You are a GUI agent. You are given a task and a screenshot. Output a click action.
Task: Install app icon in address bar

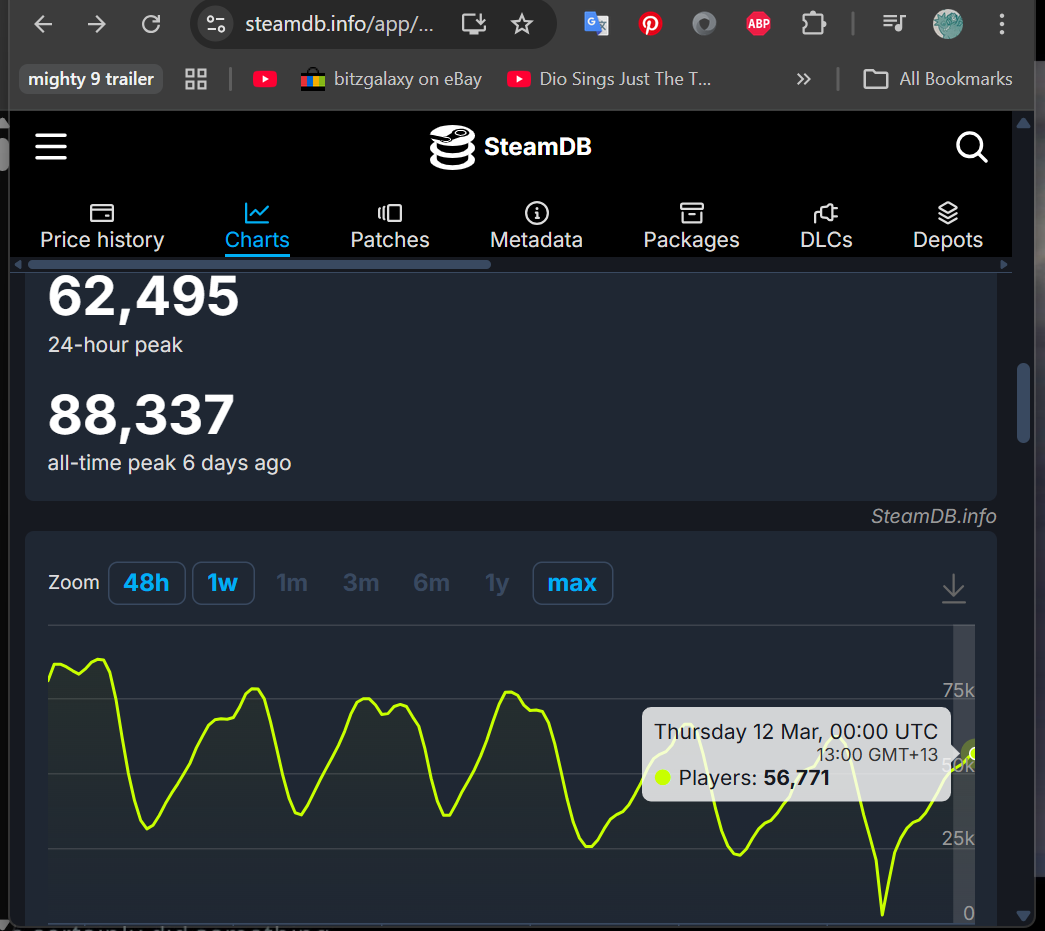[474, 25]
